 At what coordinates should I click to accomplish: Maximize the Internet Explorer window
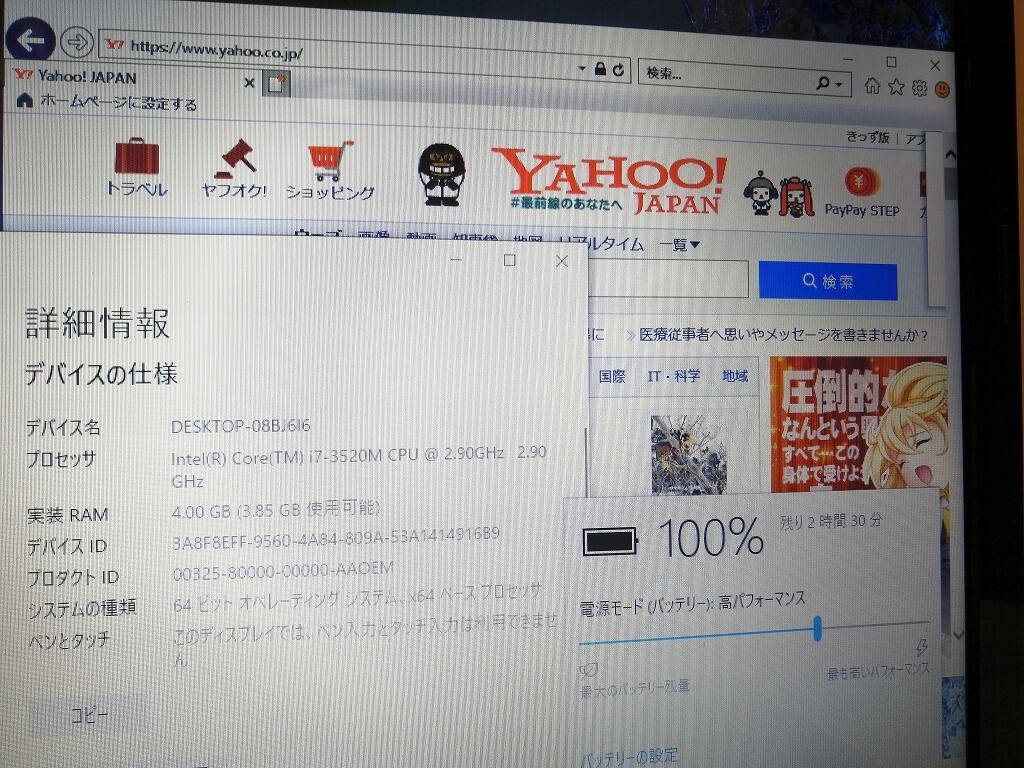(891, 62)
